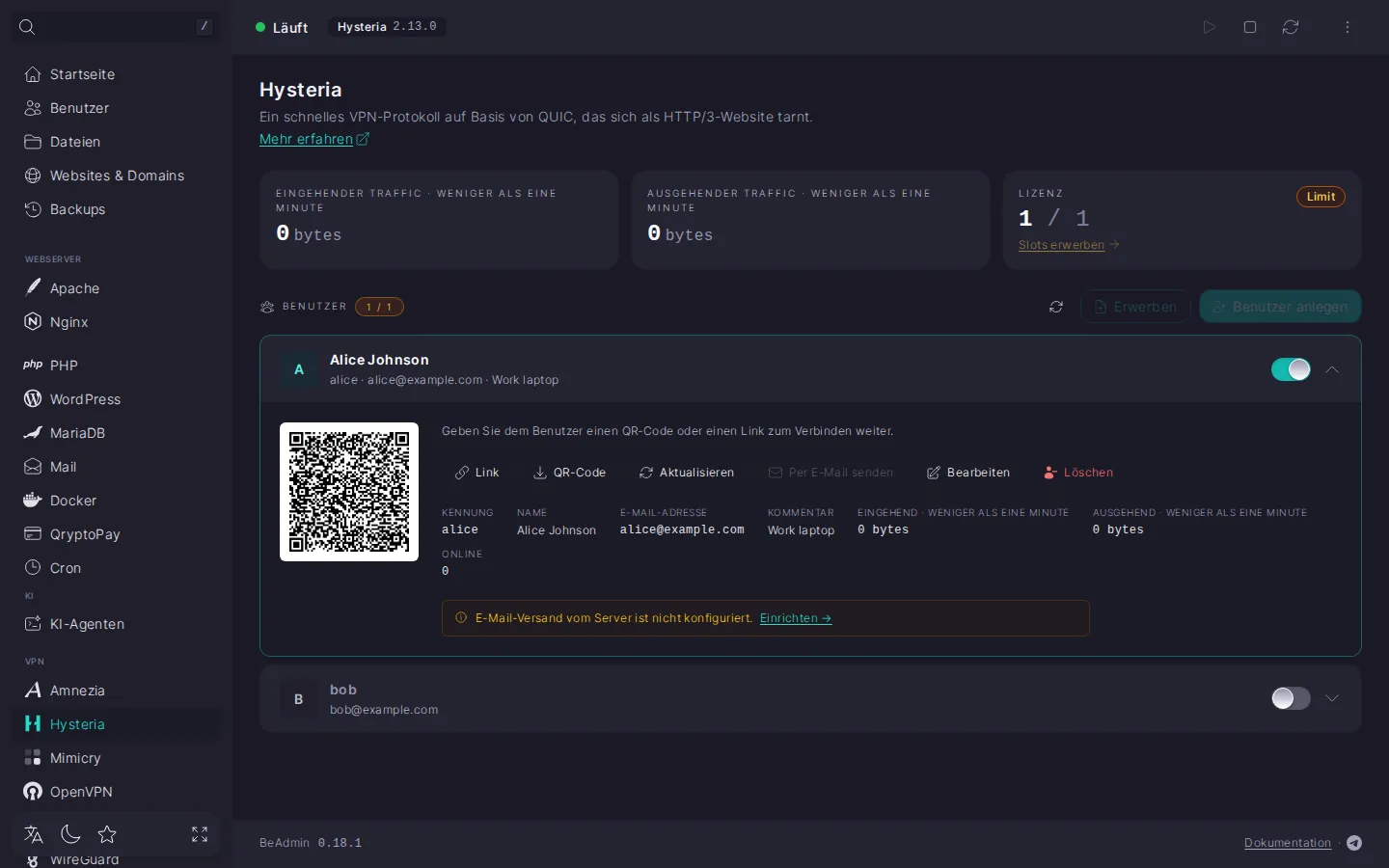The image size is (1389, 868).
Task: Click inside the sidebar search field
Action: point(116,27)
